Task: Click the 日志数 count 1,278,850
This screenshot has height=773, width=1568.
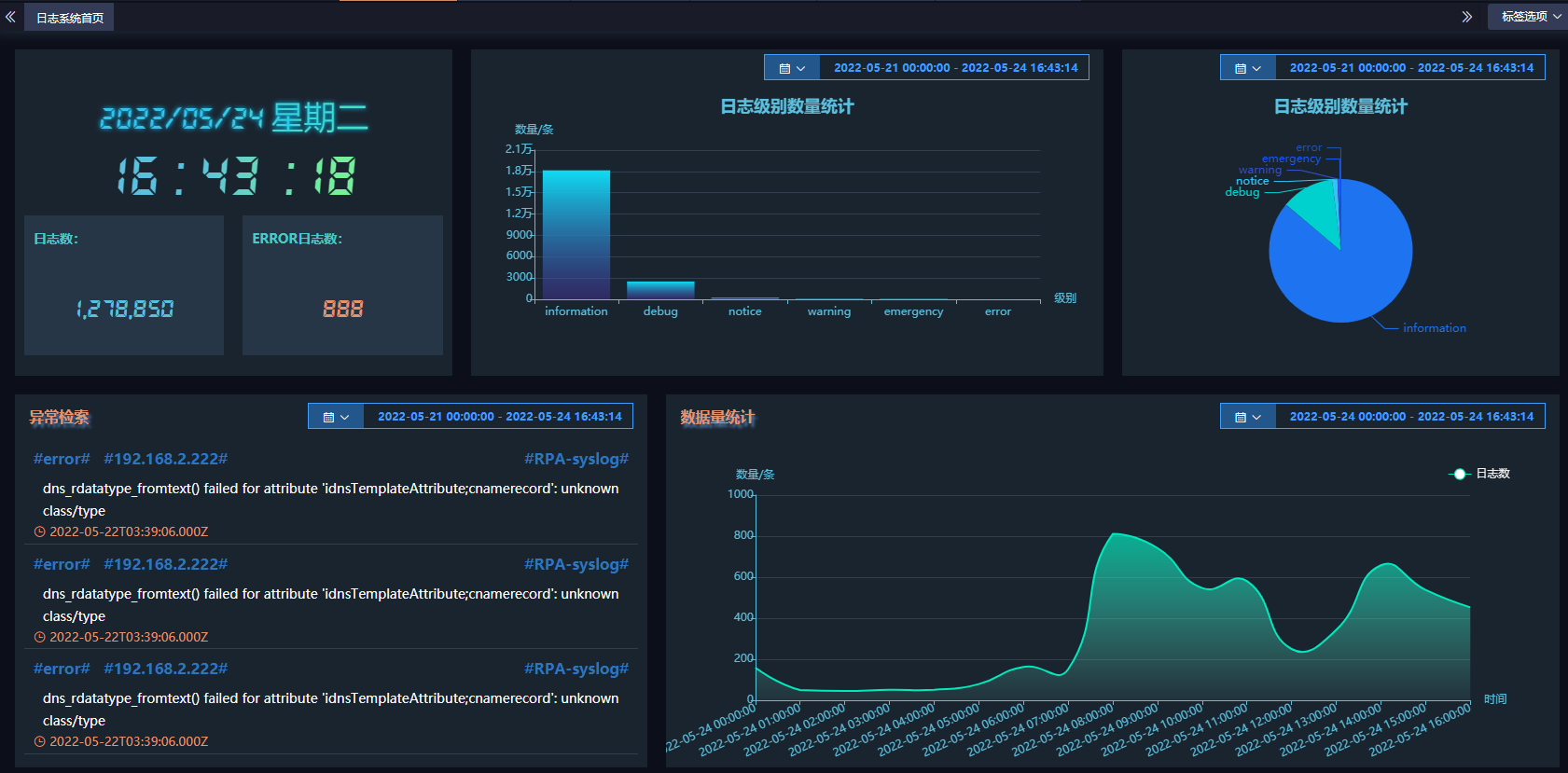Action: 125,309
